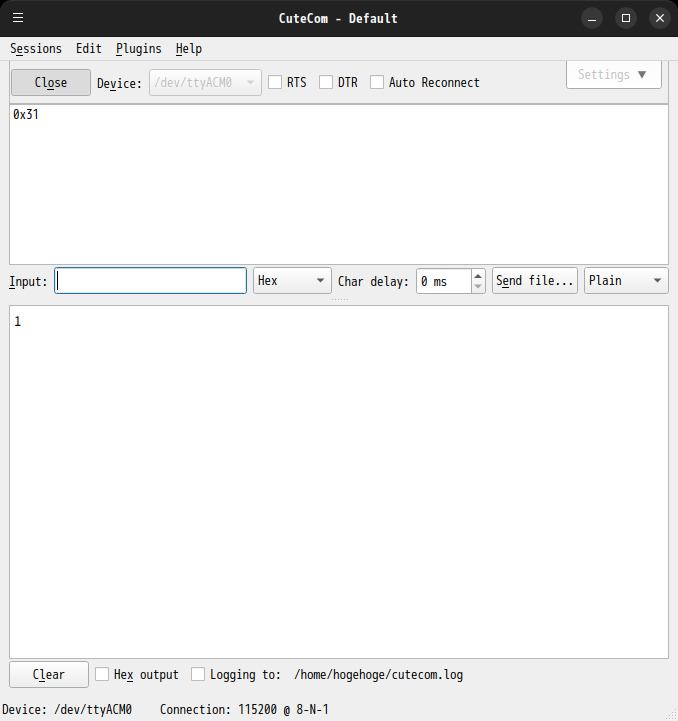Minimize the CuteCom window
This screenshot has height=721, width=678.
pos(592,18)
